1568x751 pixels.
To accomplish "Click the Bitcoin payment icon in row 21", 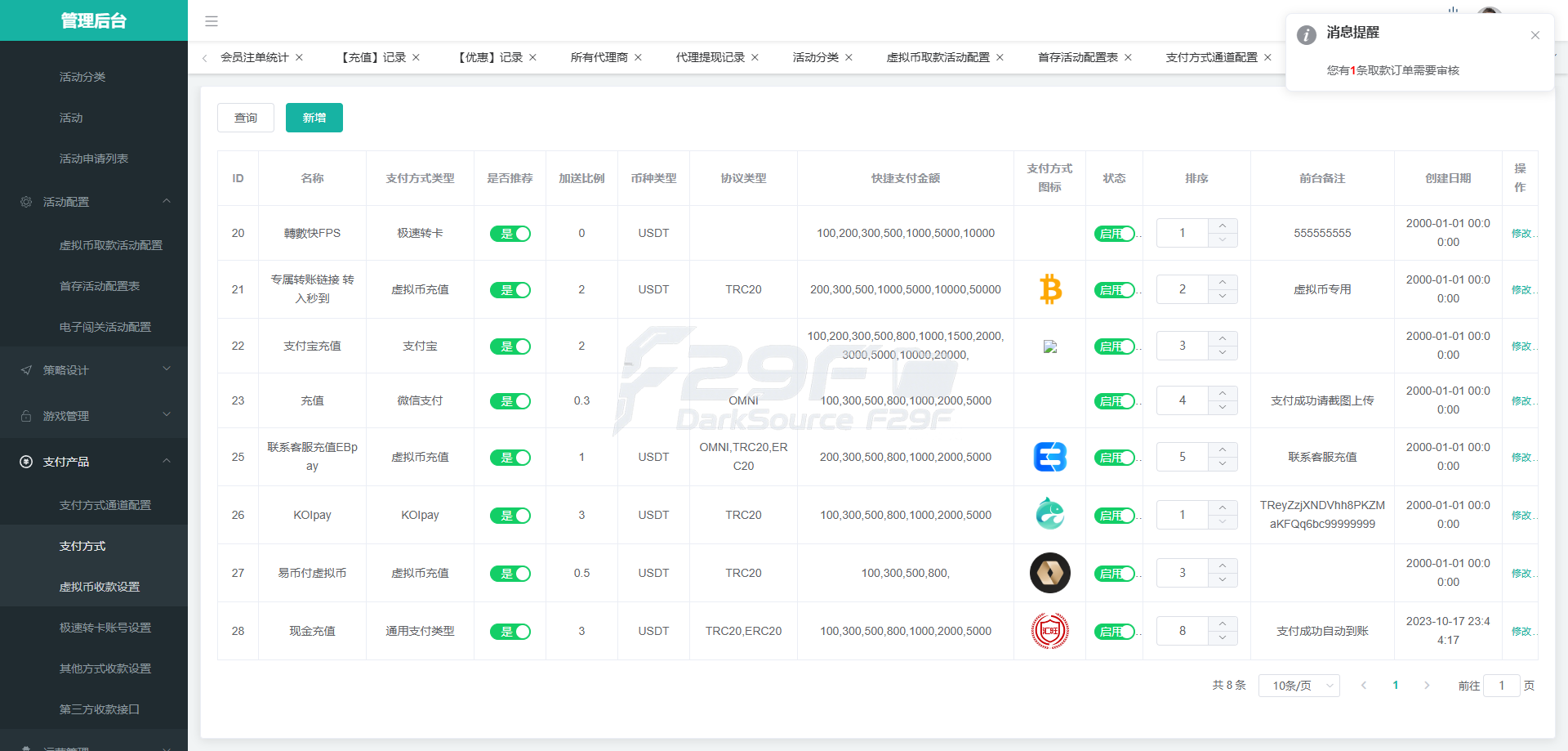I will [1050, 289].
